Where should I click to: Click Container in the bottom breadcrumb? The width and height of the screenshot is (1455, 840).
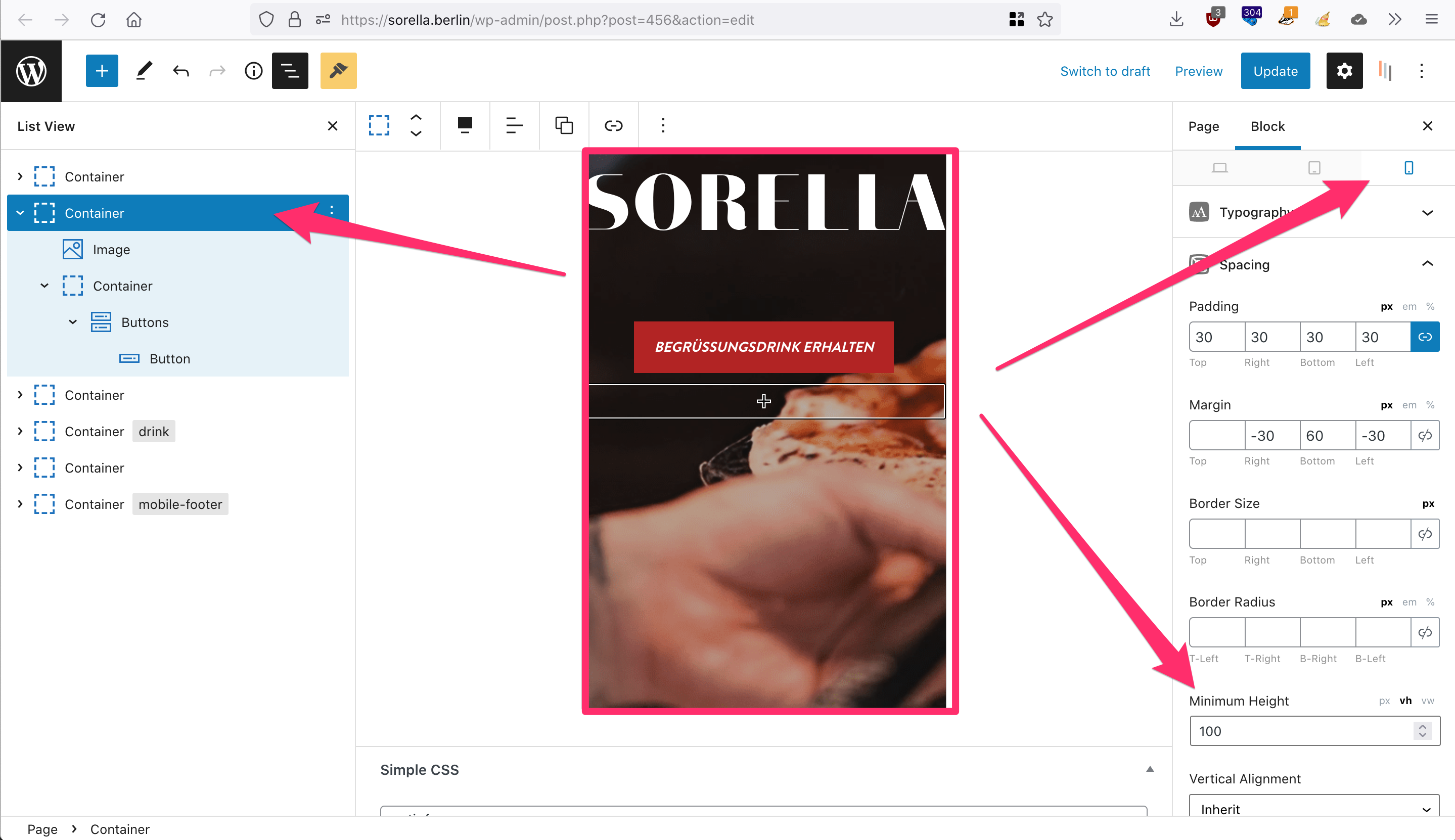point(119,829)
